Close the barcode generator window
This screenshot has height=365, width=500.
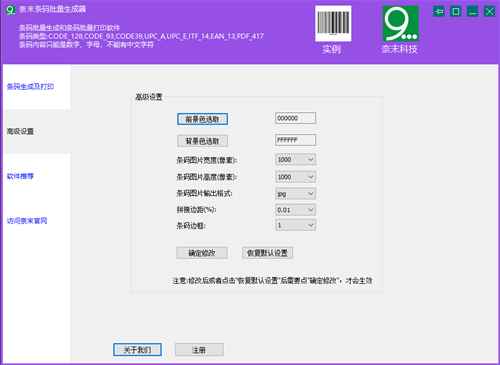489,11
